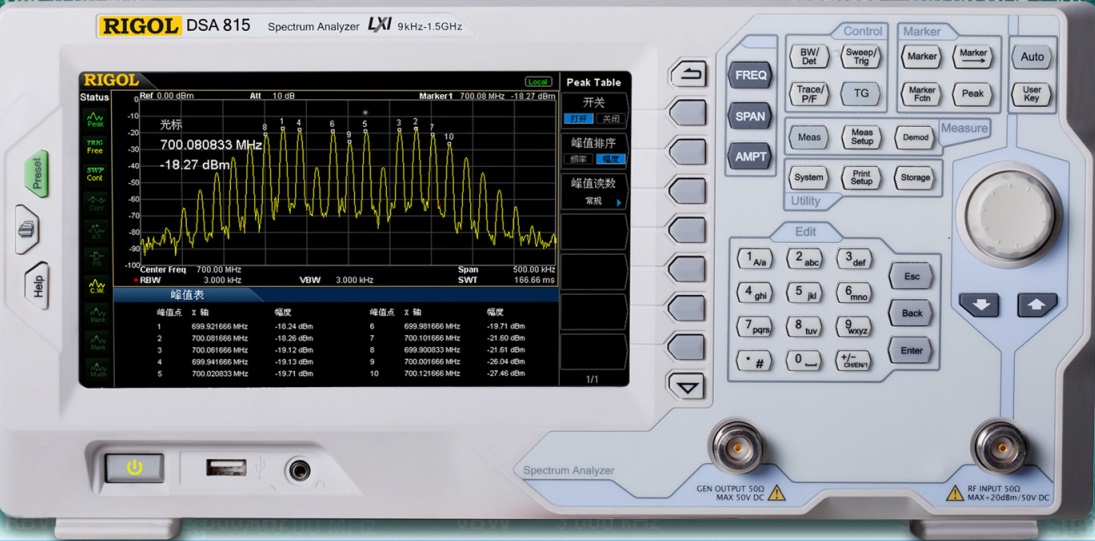1095x541 pixels.
Task: Expand the 峰值读数 submenu arrow
Action: (619, 202)
